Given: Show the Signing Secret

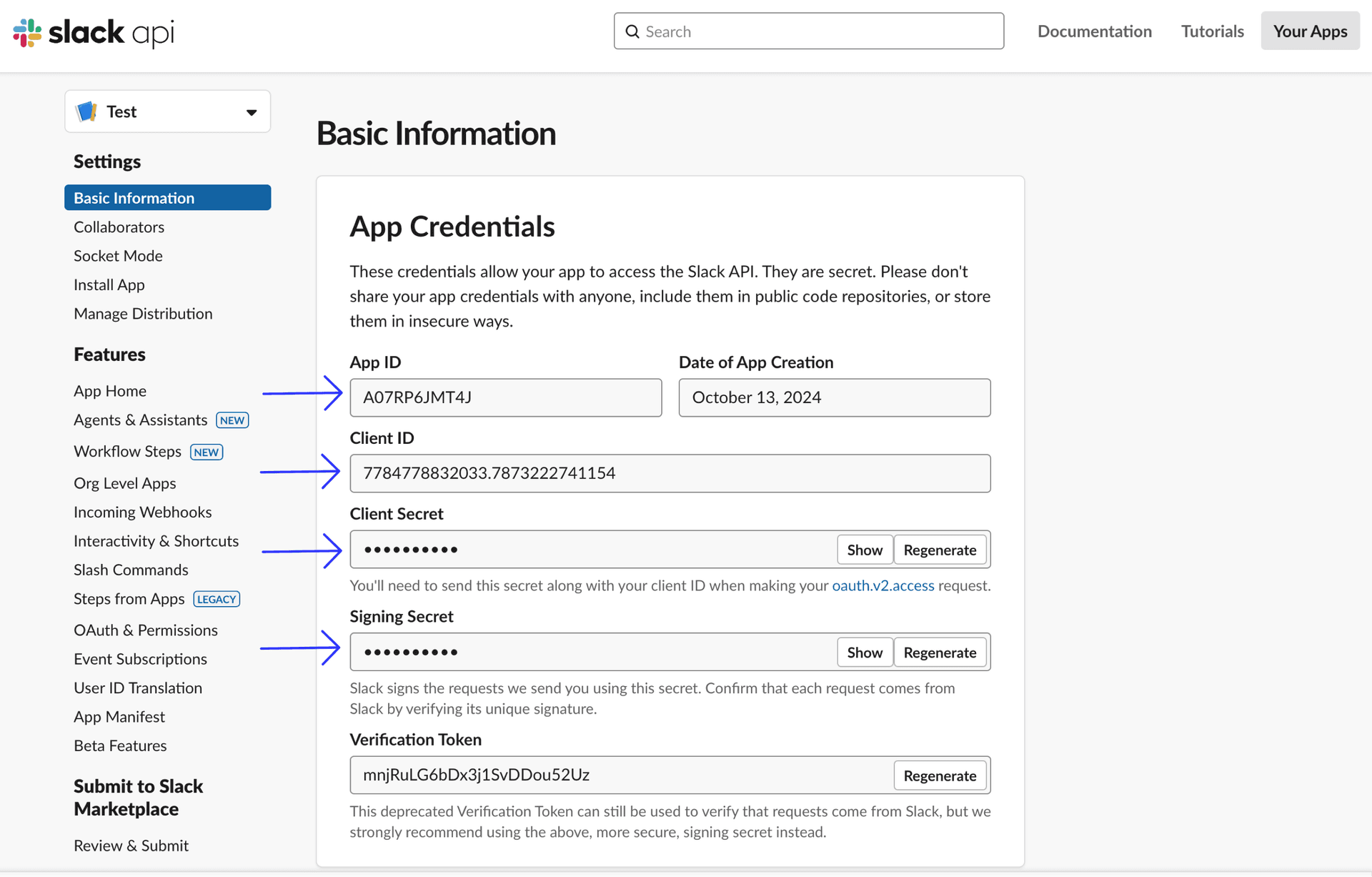Looking at the screenshot, I should pyautogui.click(x=865, y=653).
